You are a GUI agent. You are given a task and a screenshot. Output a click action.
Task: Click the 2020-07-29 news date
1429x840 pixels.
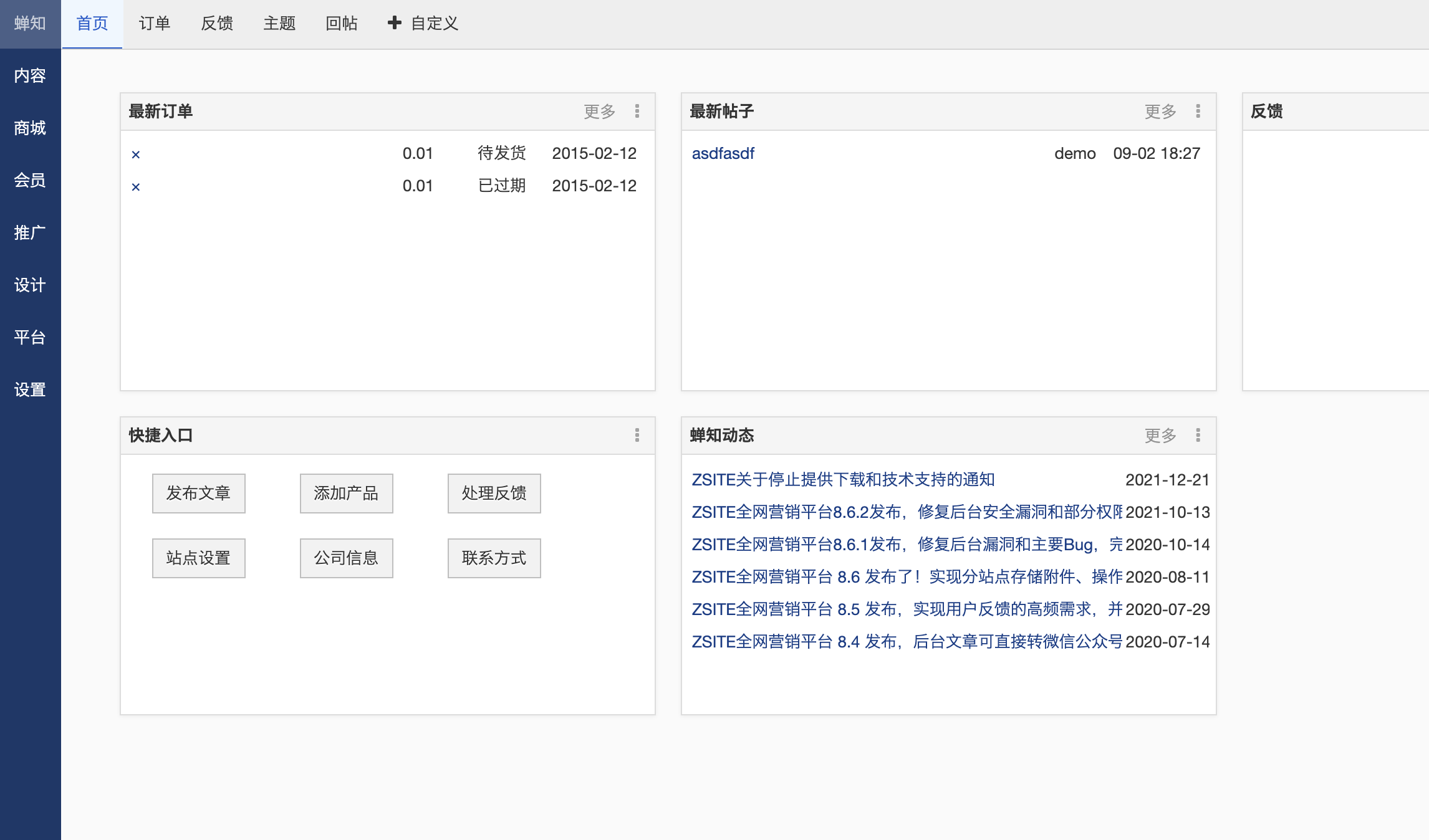[1167, 609]
